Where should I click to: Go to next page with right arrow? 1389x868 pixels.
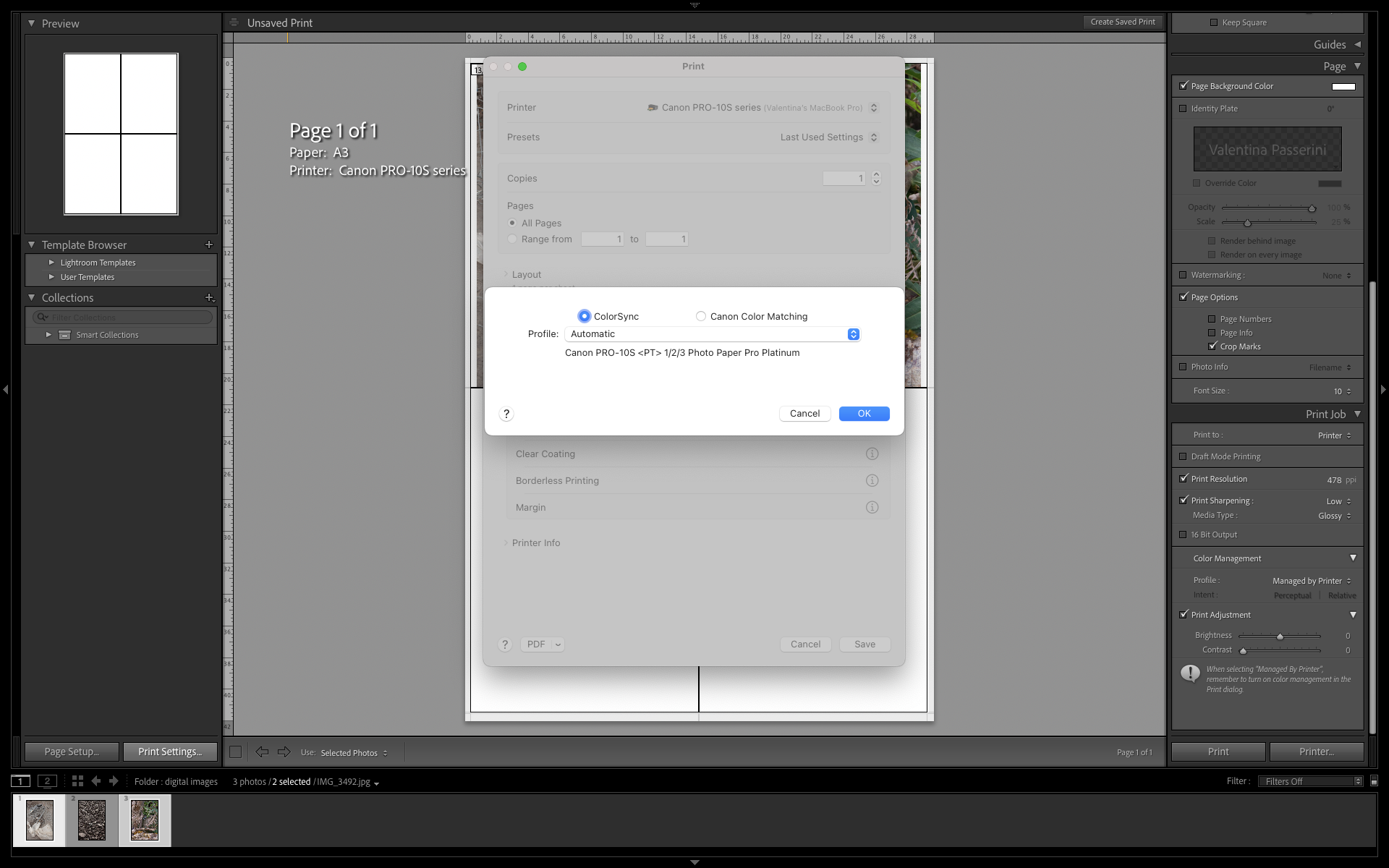point(284,752)
